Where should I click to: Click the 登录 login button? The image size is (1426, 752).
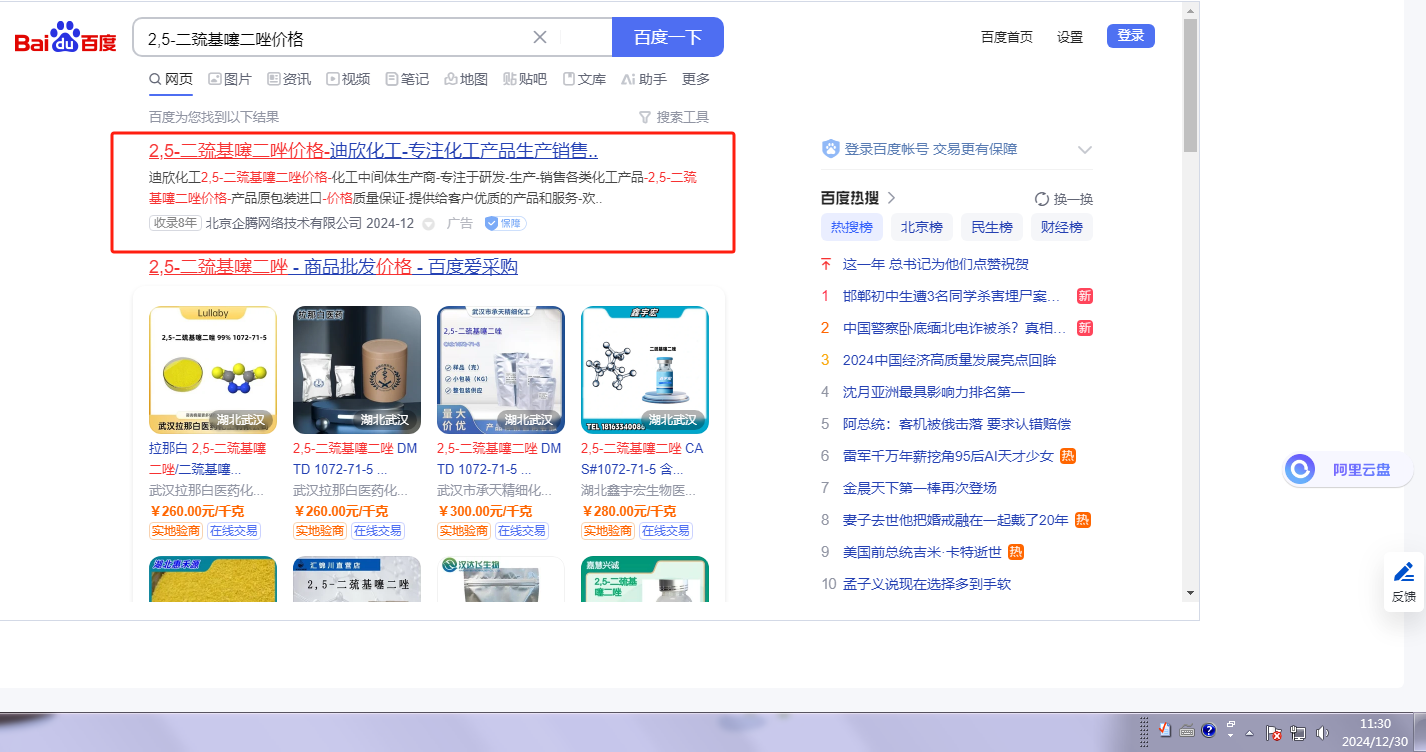pyautogui.click(x=1130, y=36)
